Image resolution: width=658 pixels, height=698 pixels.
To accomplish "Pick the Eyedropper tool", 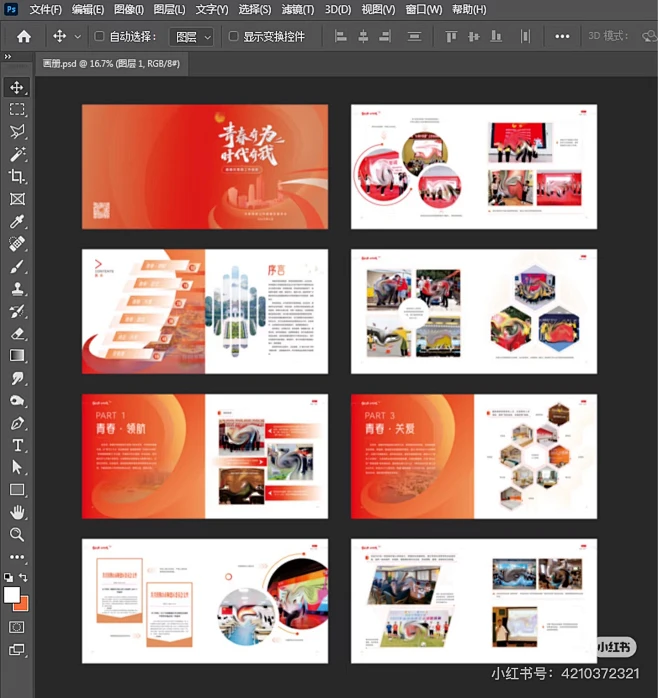I will click(17, 222).
